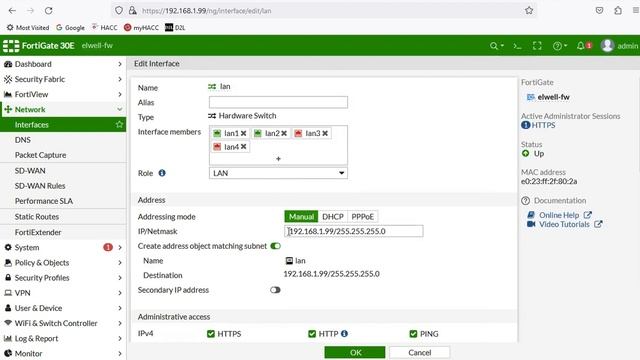The image size is (640, 360).
Task: Open the admin user avatar
Action: pyautogui.click(x=607, y=45)
